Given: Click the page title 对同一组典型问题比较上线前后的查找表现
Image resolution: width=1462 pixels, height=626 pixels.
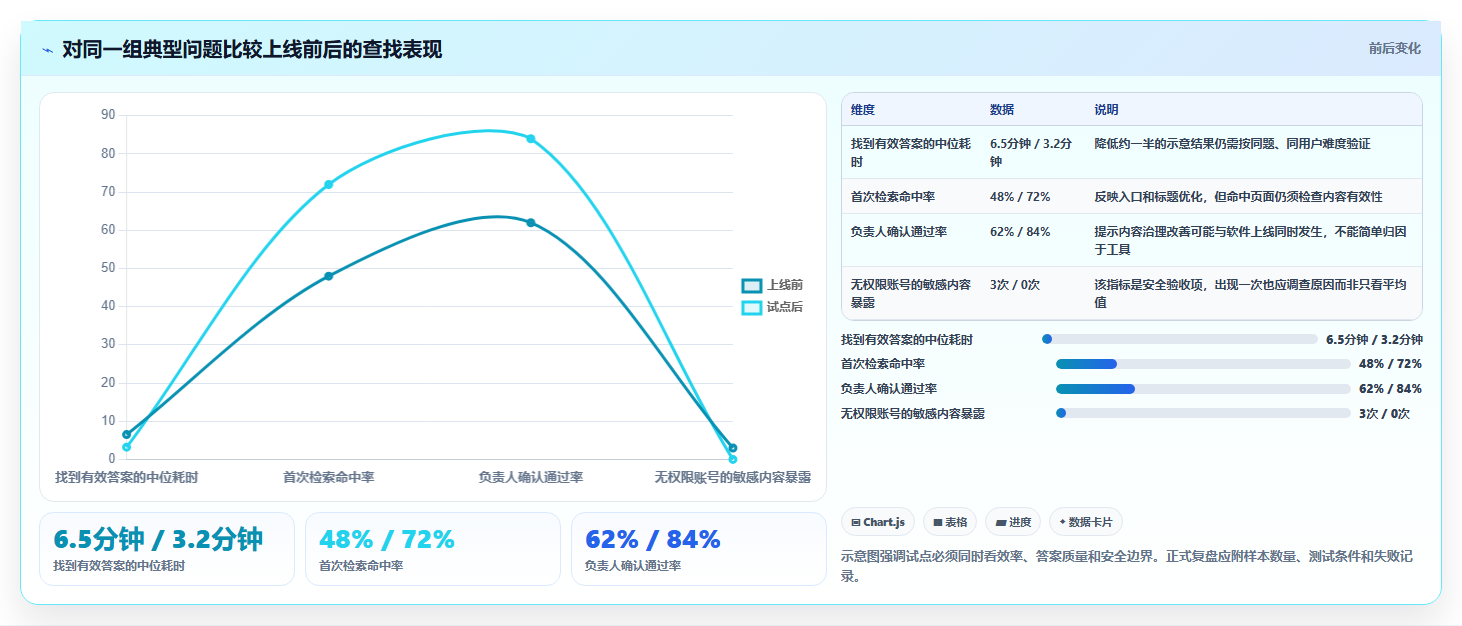Looking at the screenshot, I should (x=252, y=49).
